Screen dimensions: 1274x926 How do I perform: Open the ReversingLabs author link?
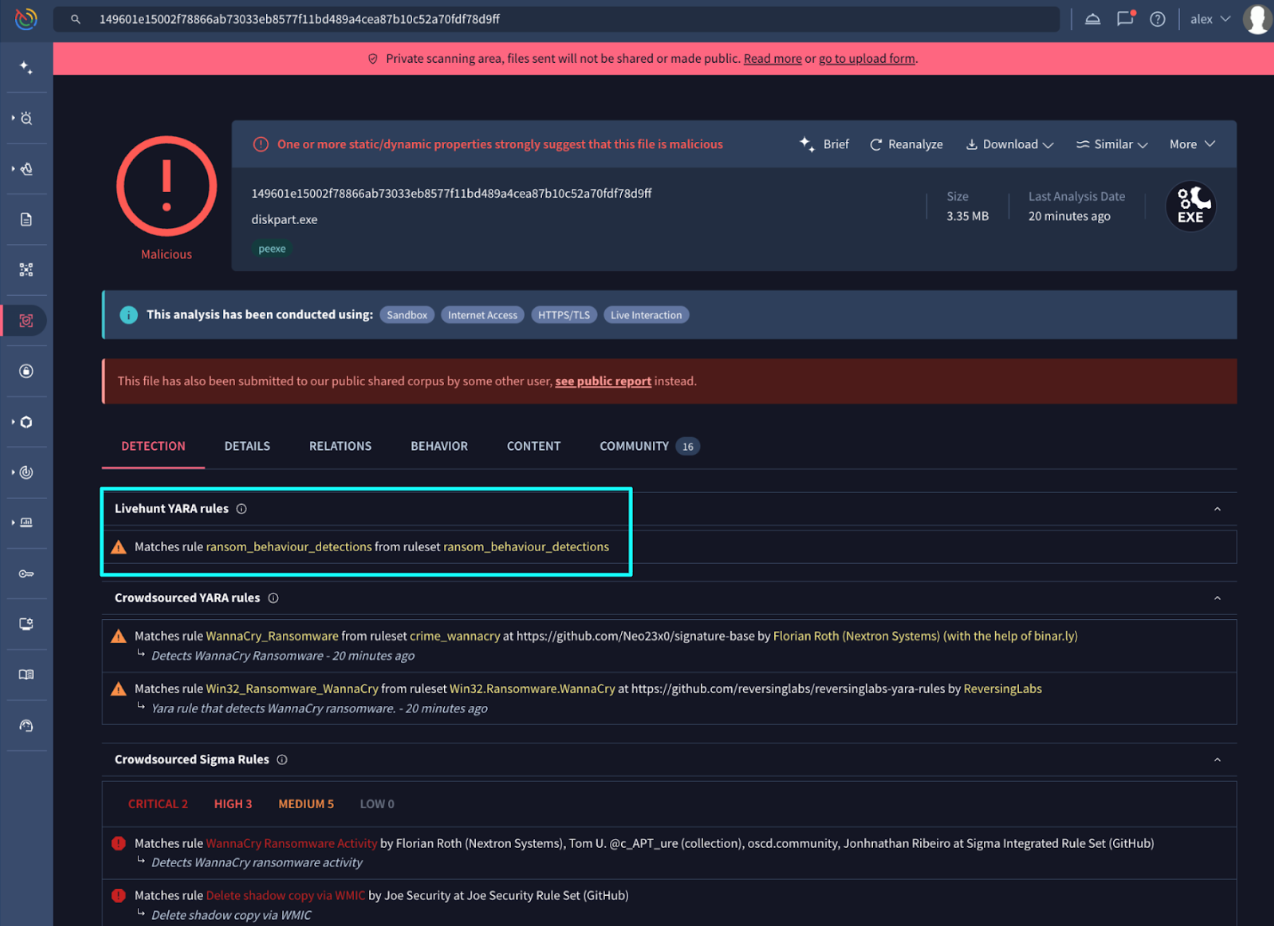pyautogui.click(x=1003, y=689)
